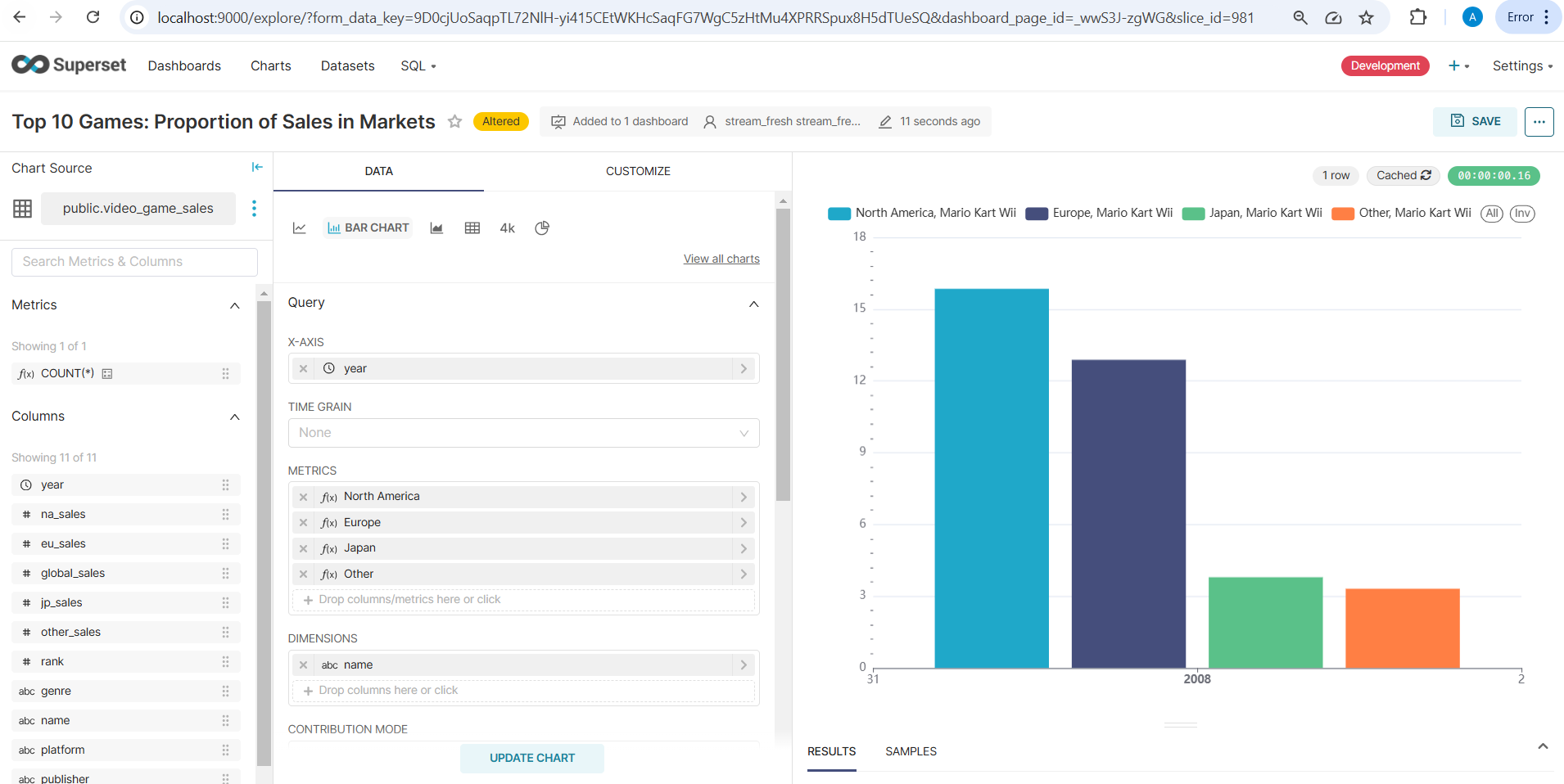The height and width of the screenshot is (784, 1564).
Task: Open the Time Grain dropdown
Action: (523, 433)
